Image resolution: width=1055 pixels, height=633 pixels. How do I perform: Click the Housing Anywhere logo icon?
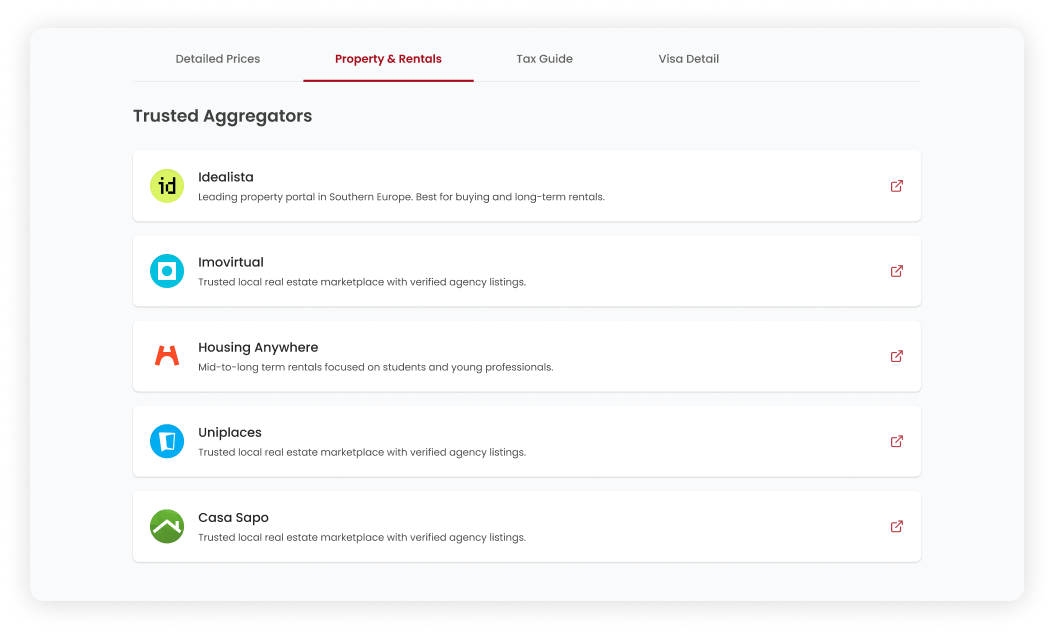coord(167,355)
